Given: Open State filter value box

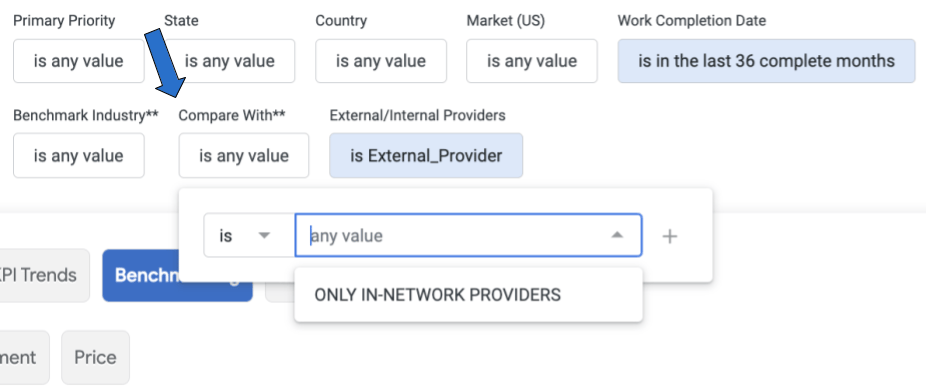Looking at the screenshot, I should tap(229, 61).
